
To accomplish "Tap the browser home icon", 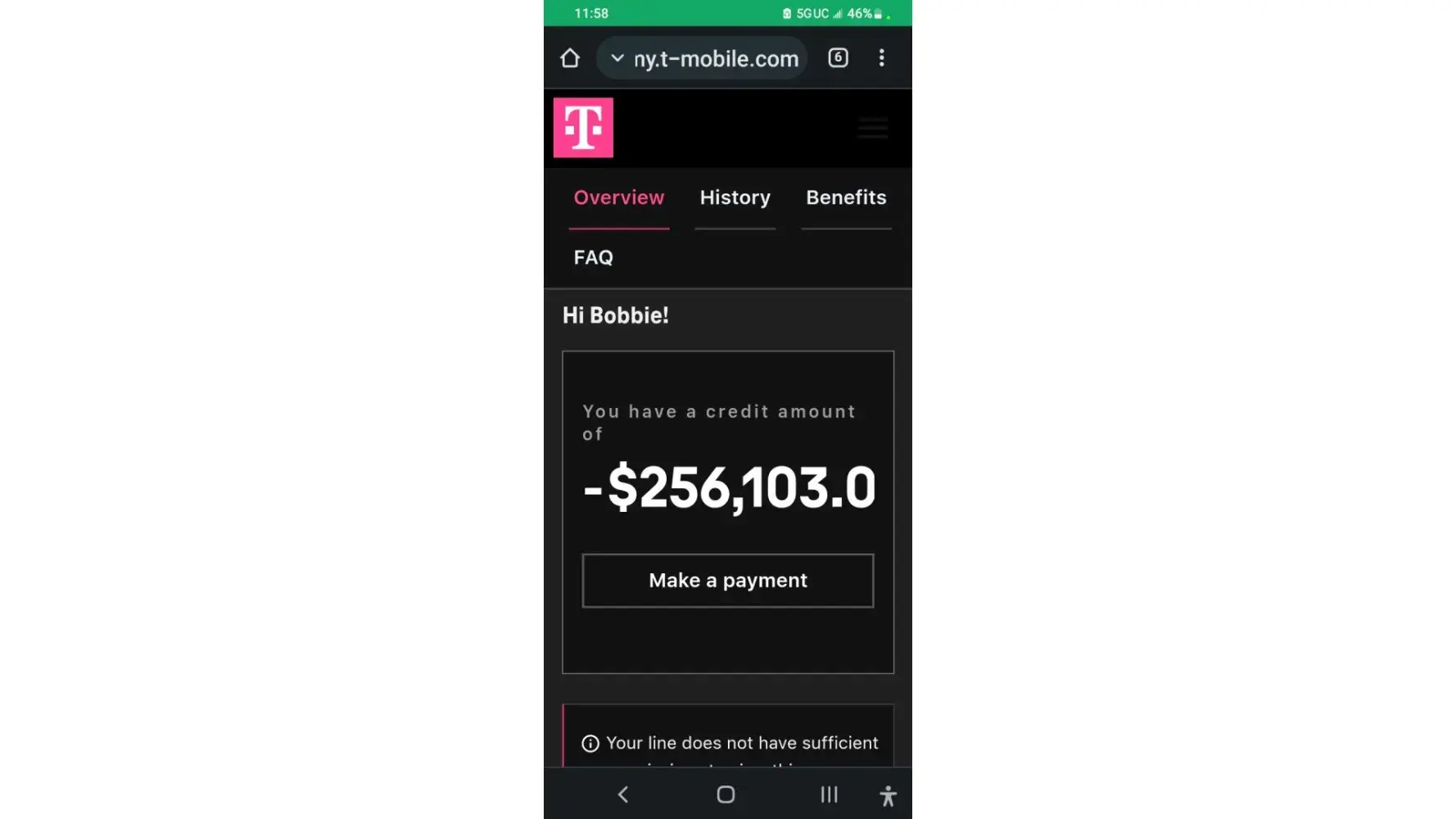I will coord(570,58).
